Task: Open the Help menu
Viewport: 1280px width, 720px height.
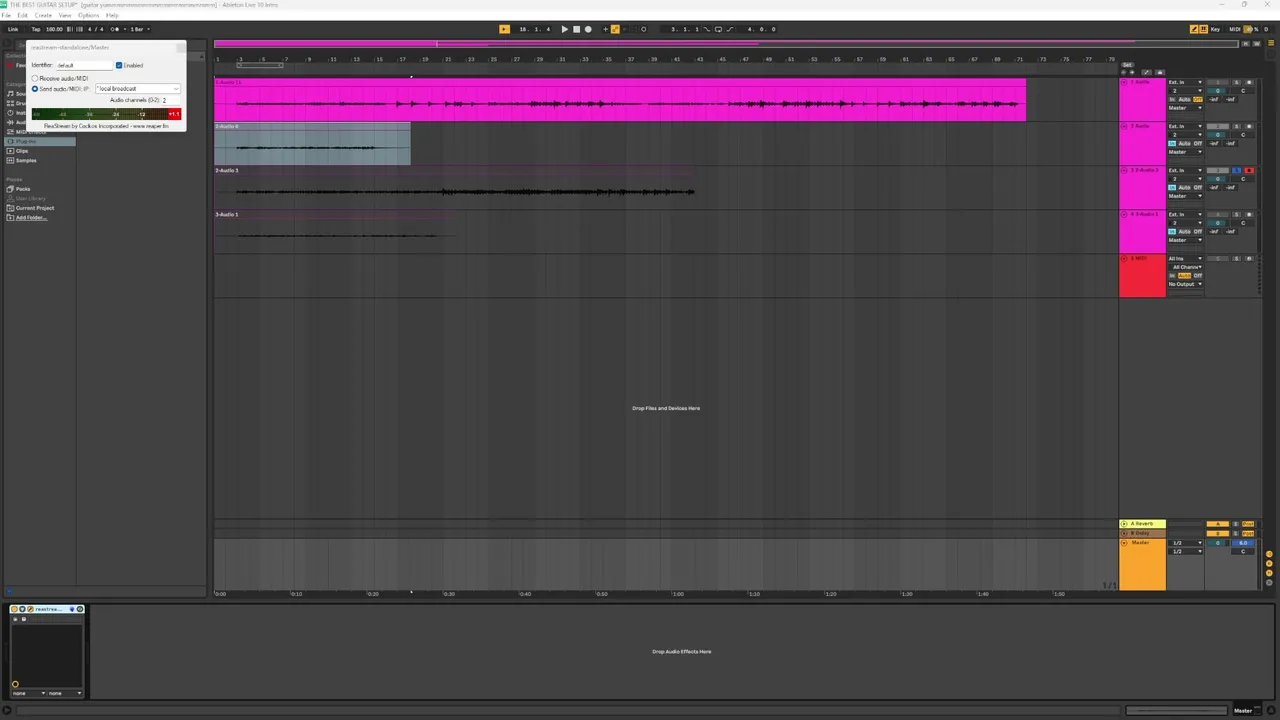Action: pos(112,15)
